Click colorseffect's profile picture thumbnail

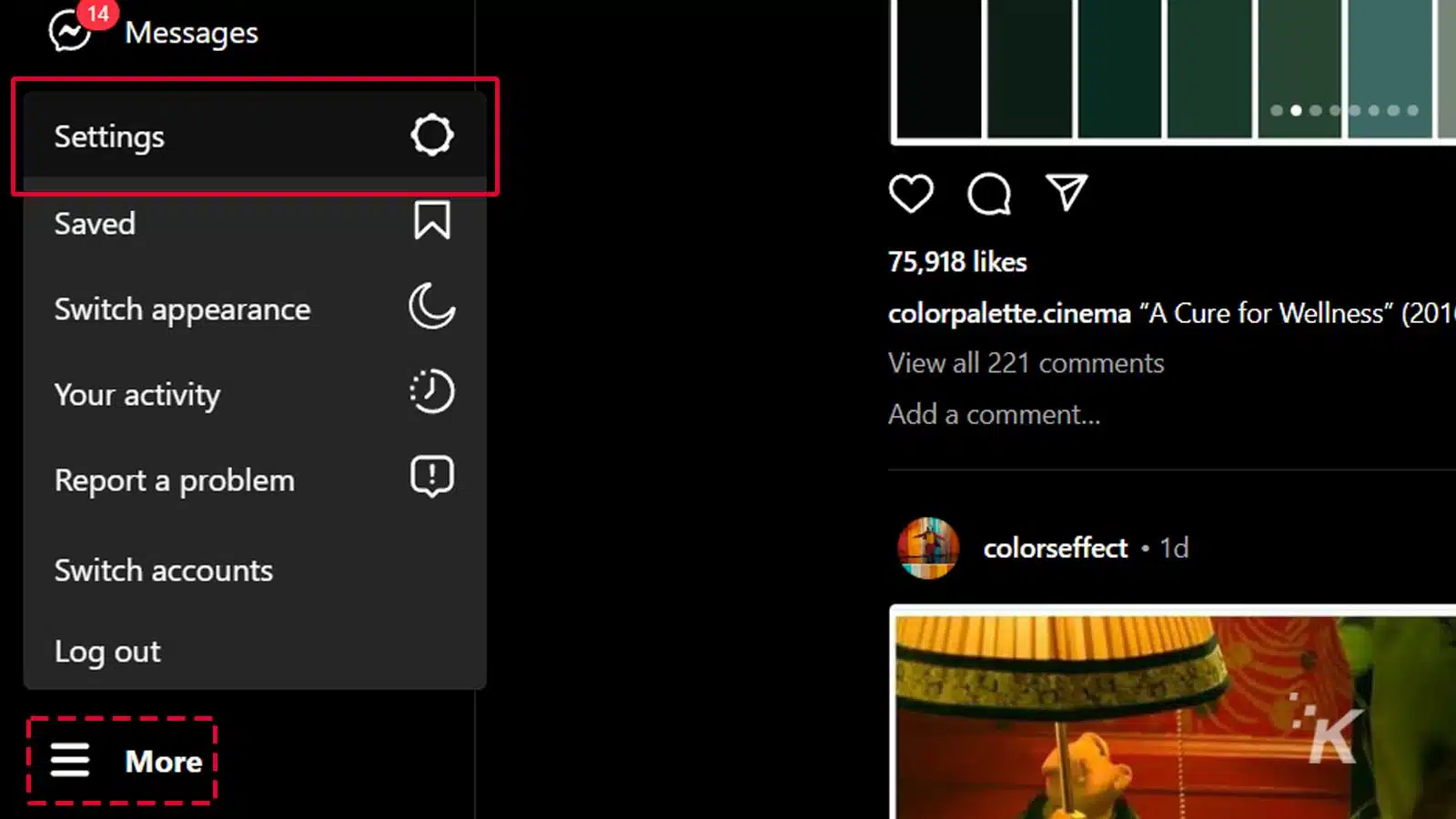[928, 548]
